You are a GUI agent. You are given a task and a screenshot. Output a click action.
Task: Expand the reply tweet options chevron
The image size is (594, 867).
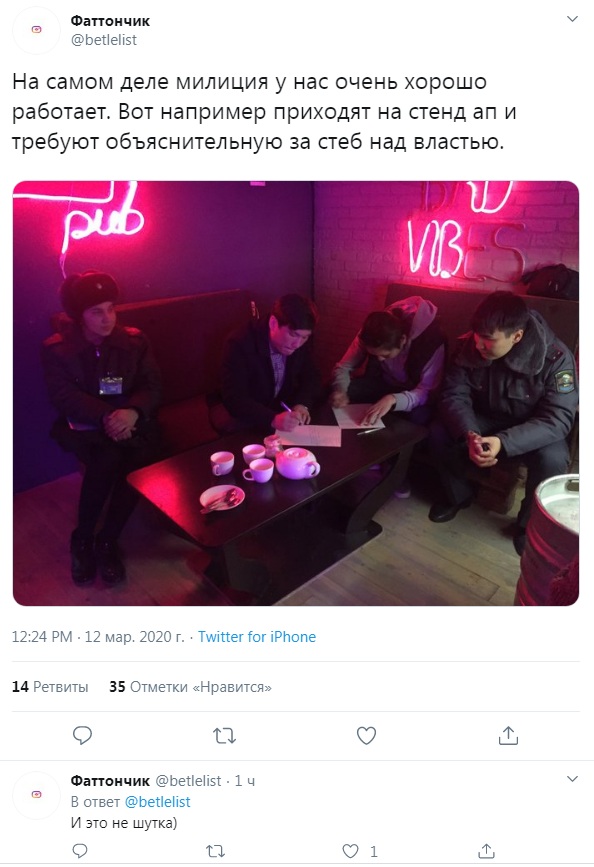[x=572, y=779]
